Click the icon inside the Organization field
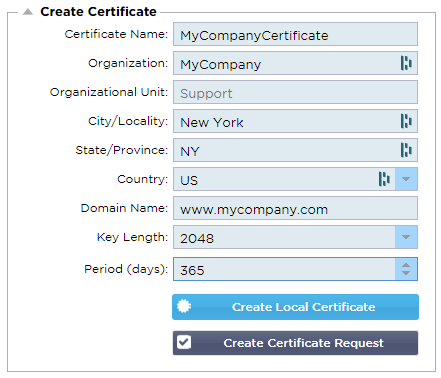 tap(406, 63)
